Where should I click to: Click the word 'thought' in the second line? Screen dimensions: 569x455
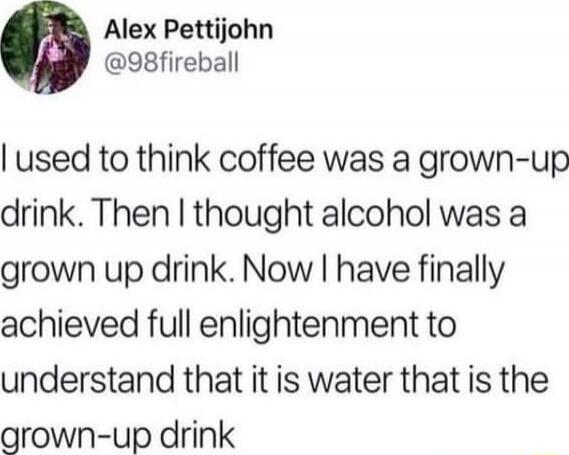coord(255,217)
